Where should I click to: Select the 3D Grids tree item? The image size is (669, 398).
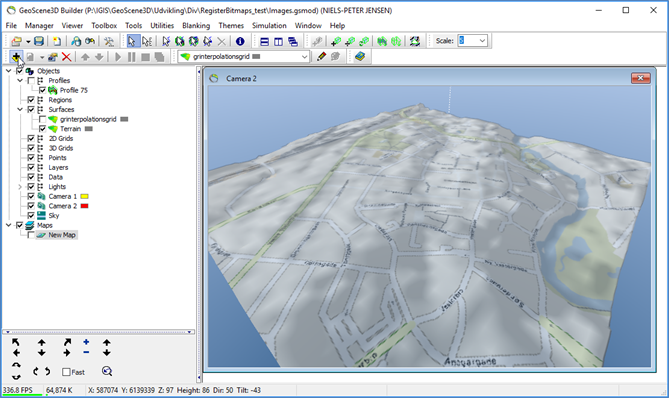(61, 148)
